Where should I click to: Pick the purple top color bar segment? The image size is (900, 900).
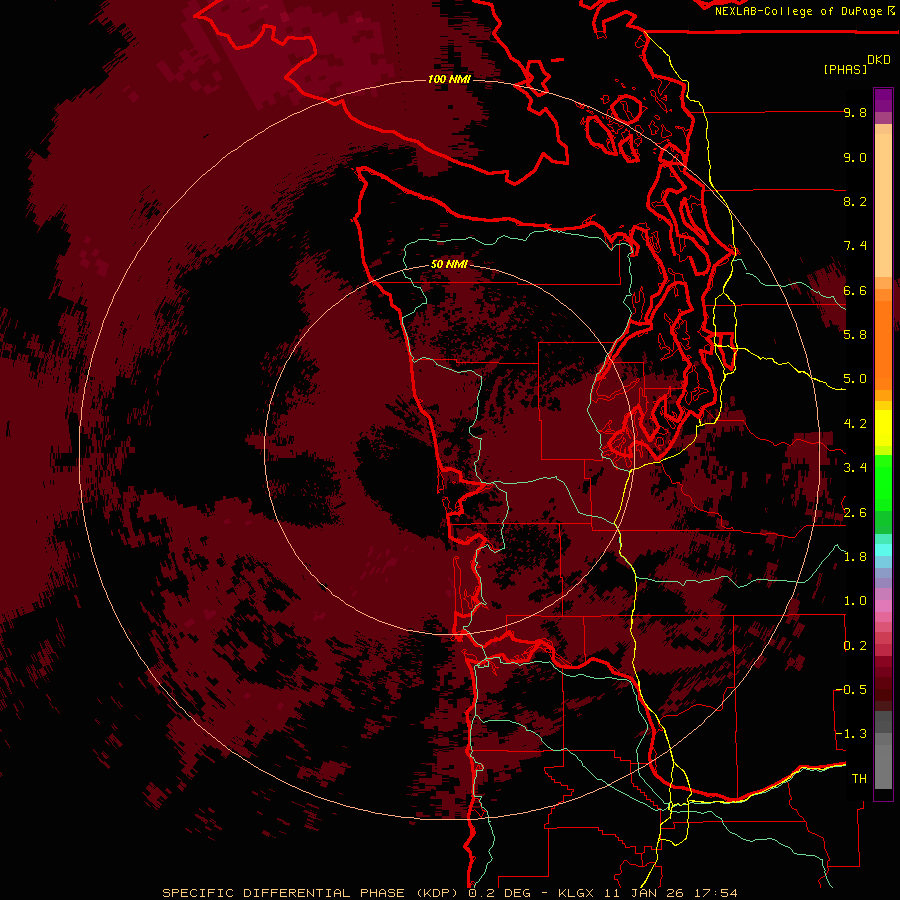pyautogui.click(x=883, y=100)
